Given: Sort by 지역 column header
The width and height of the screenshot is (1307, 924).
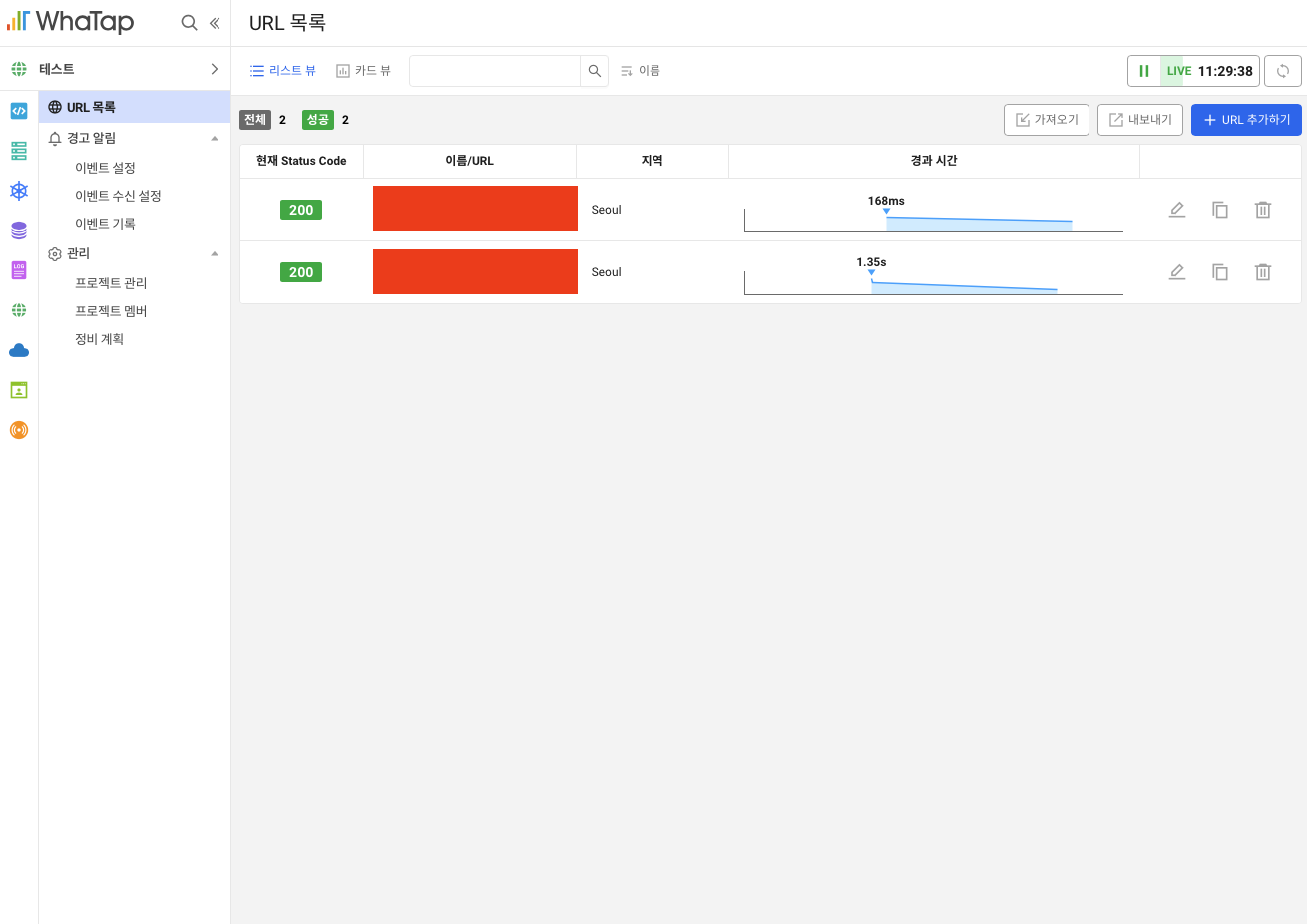Looking at the screenshot, I should [652, 161].
